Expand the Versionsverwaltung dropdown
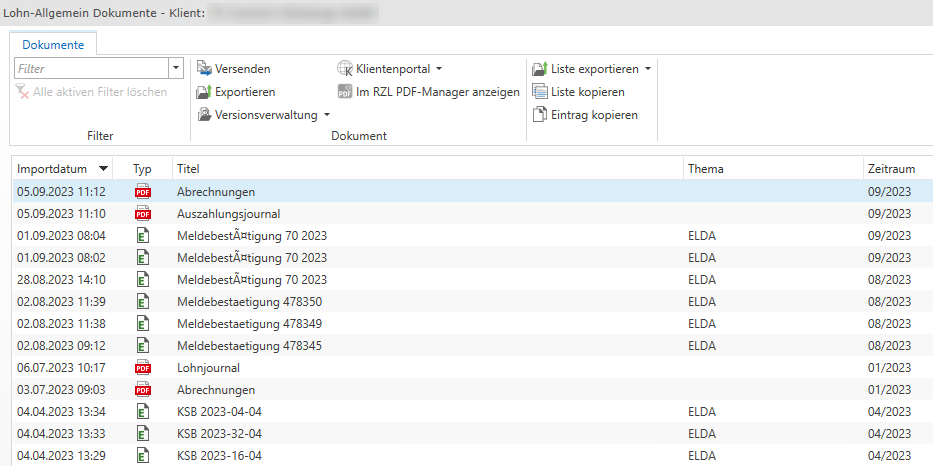The height and width of the screenshot is (466, 933). (x=327, y=115)
